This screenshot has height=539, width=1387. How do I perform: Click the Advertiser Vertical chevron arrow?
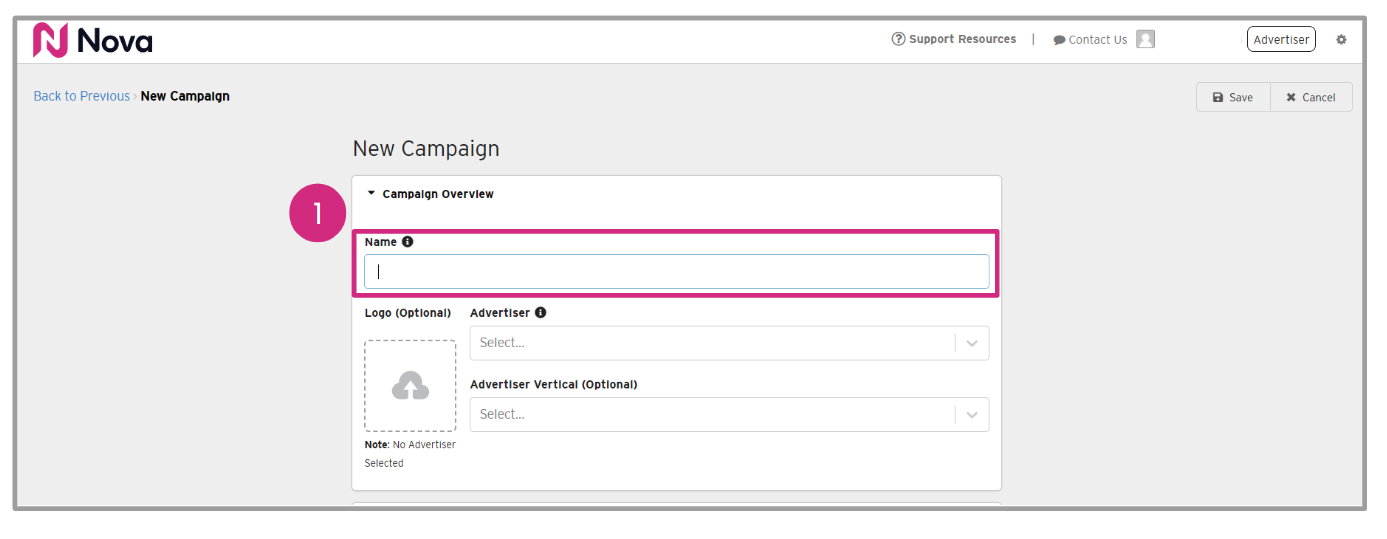972,415
